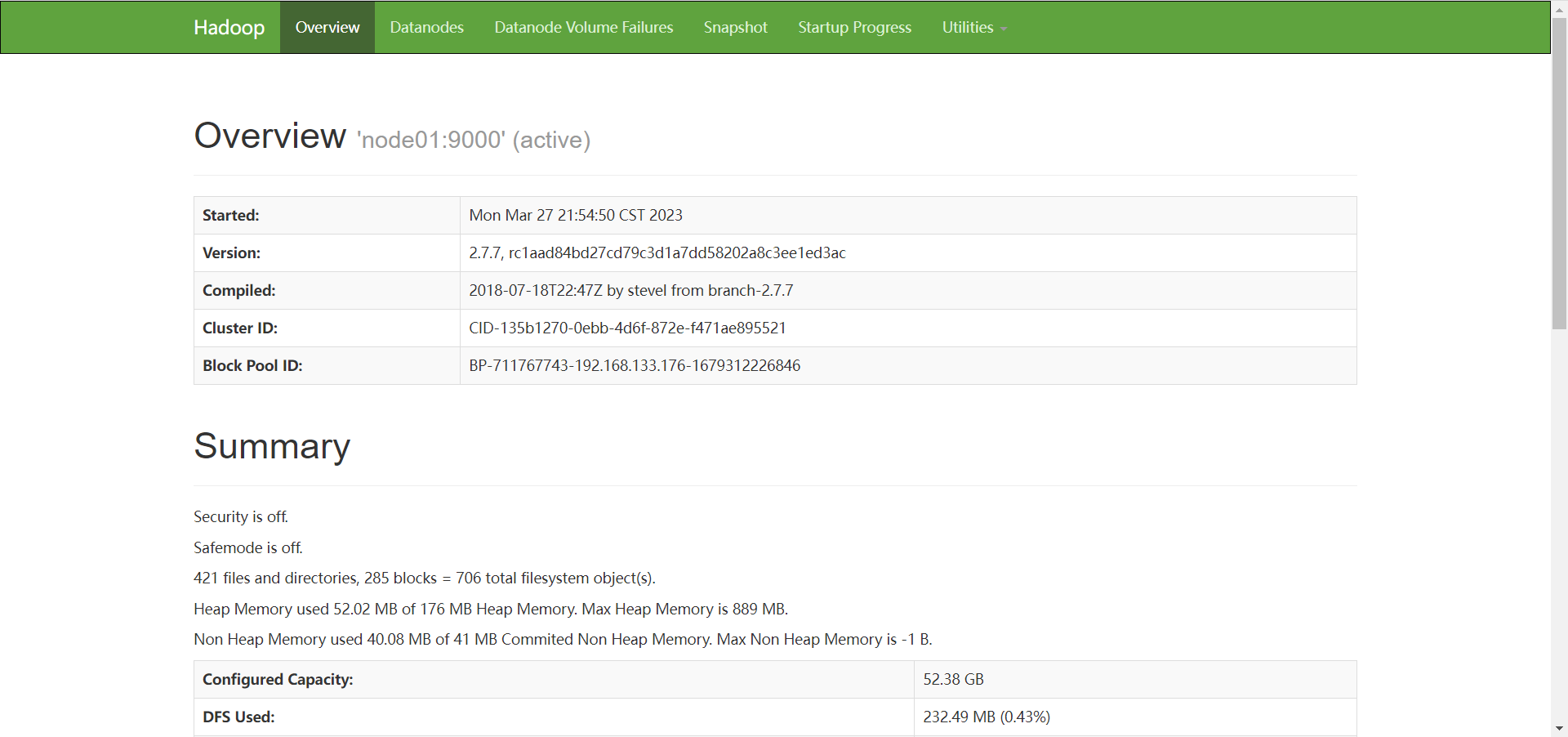
Task: Click the 'node01:9000' (active) subtitle
Action: [x=474, y=140]
